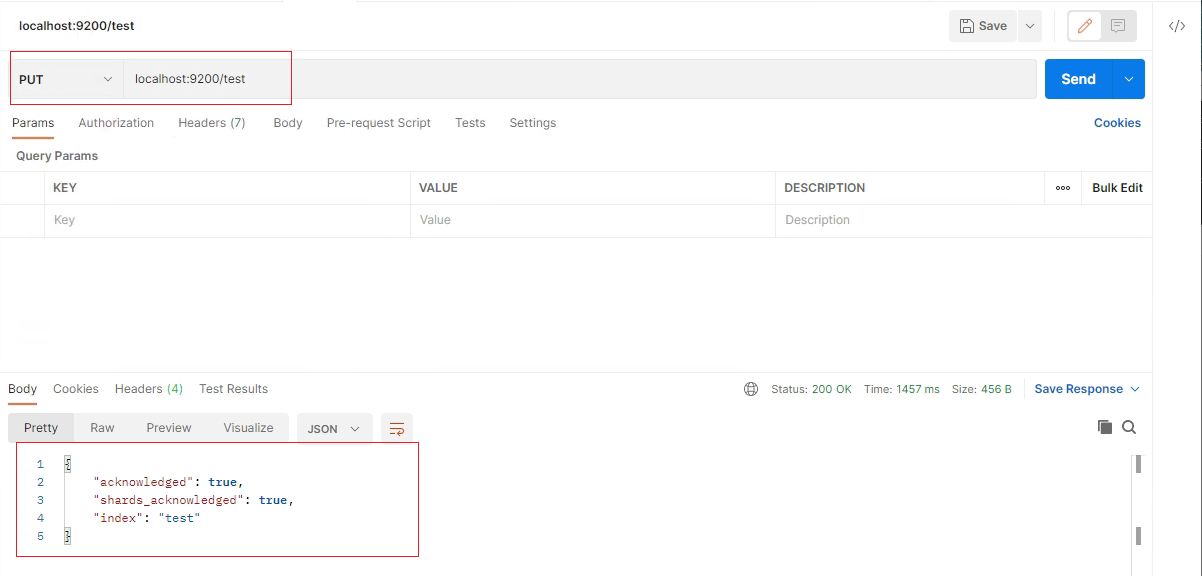
Task: Click the Description input cell
Action: 963,220
